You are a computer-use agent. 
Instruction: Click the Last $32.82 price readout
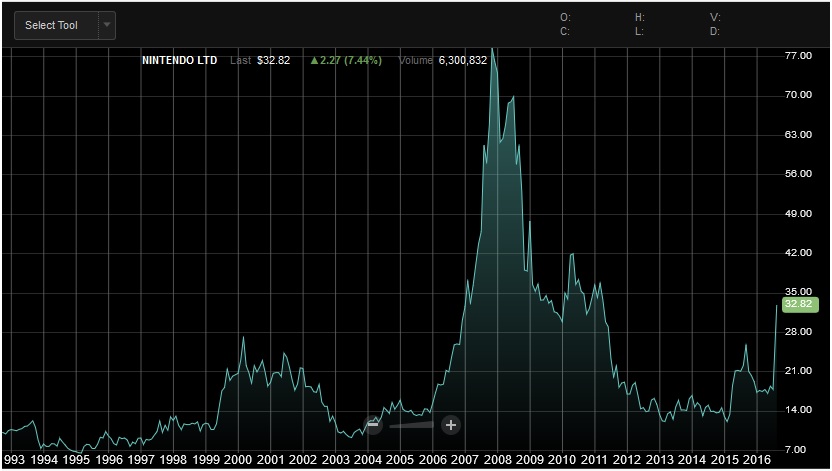point(260,60)
